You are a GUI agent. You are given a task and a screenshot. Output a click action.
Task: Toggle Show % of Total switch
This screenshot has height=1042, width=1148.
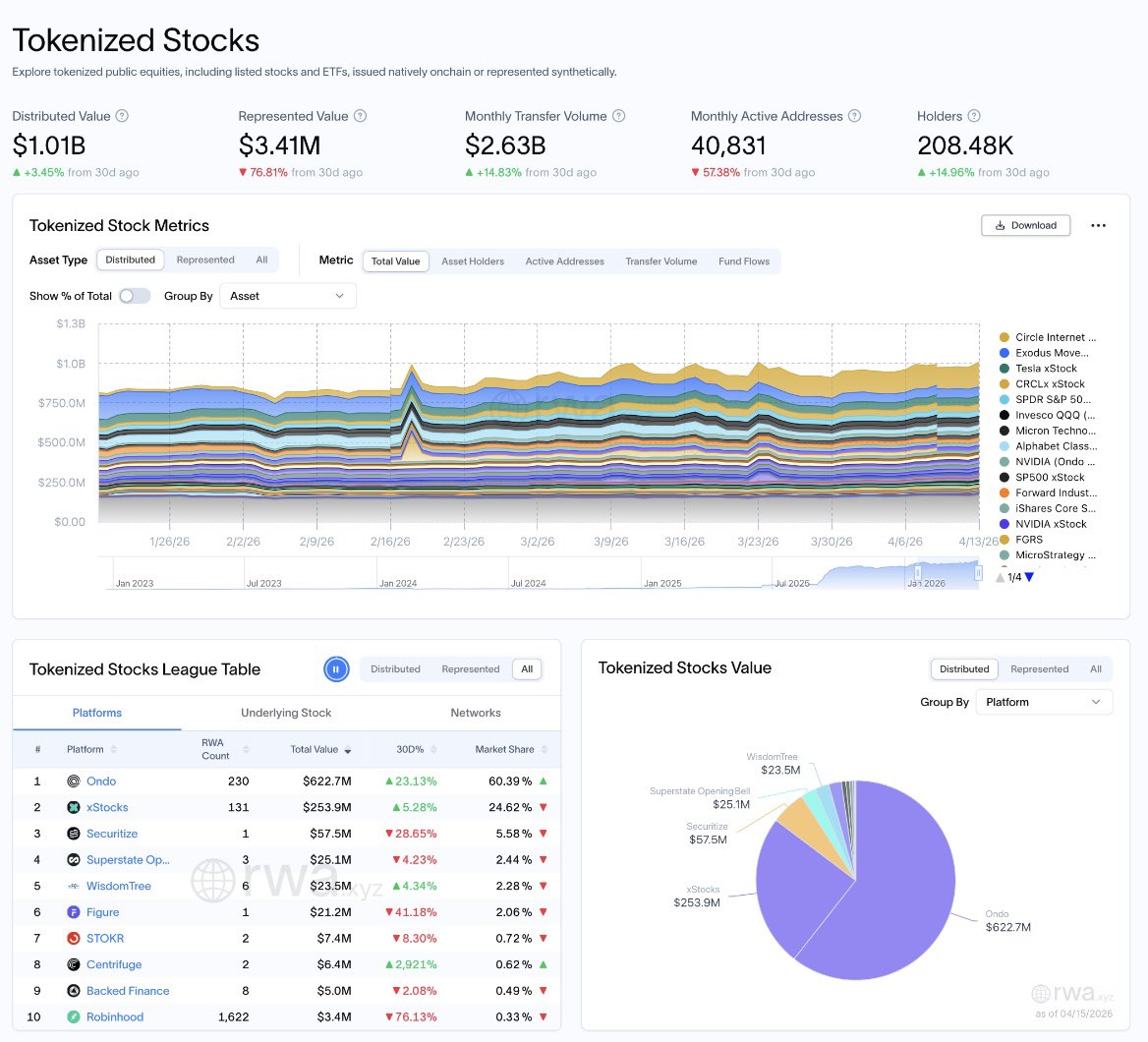pos(135,296)
